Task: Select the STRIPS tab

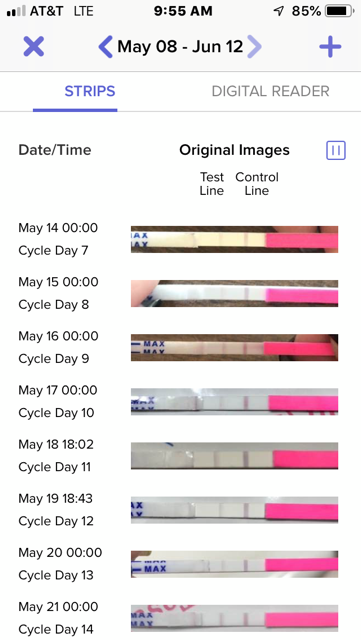Action: [90, 91]
